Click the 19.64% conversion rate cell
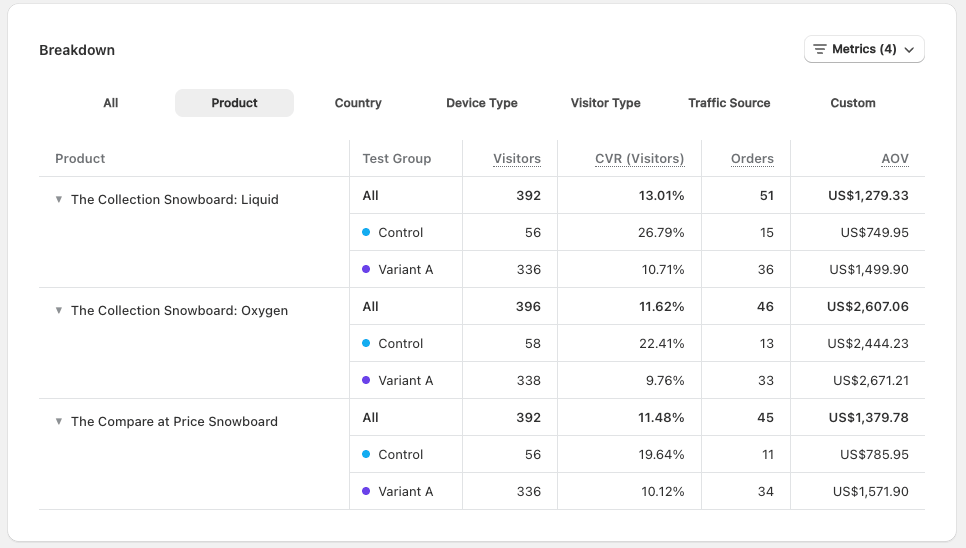 click(661, 454)
